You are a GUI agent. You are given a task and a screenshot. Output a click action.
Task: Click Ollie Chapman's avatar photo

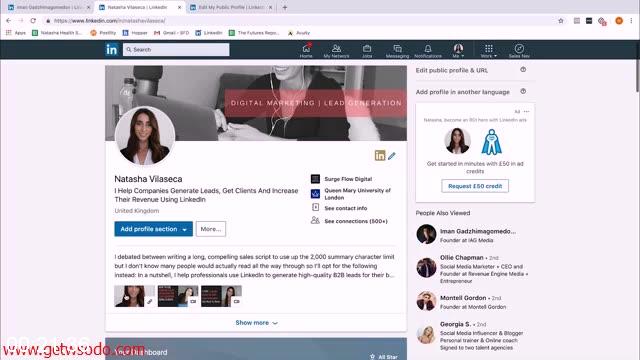tap(427, 268)
